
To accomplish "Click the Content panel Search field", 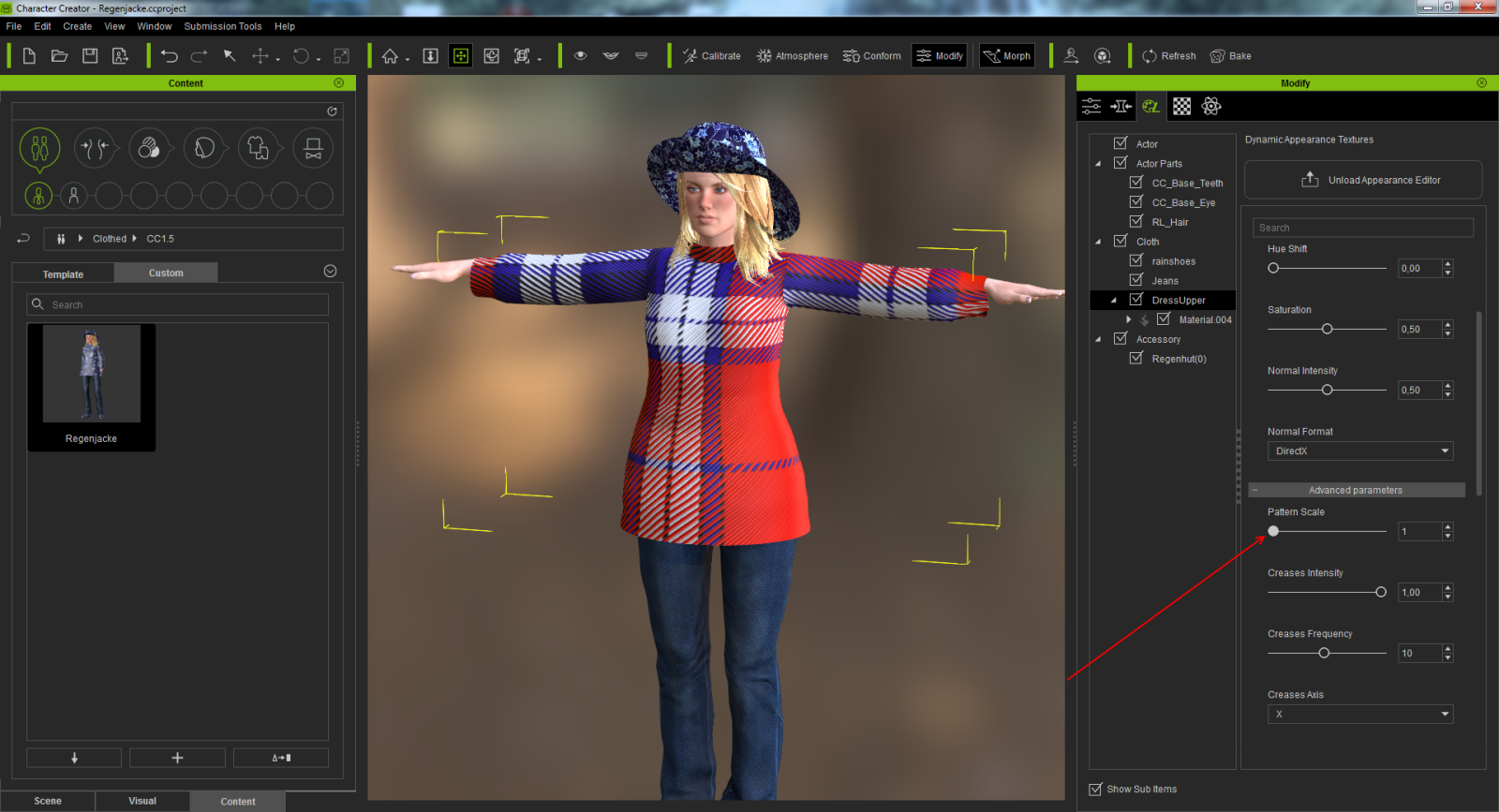I will click(x=178, y=304).
